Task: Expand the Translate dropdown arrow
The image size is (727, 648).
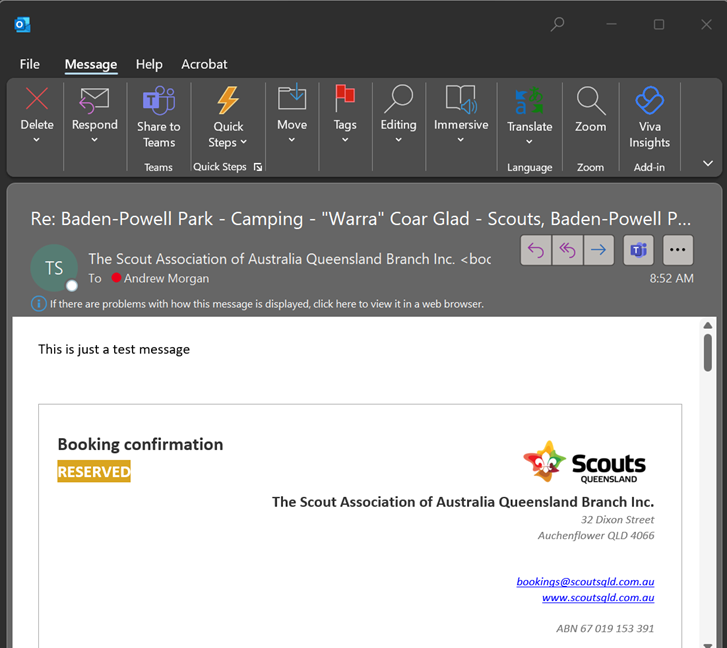Action: [x=529, y=141]
